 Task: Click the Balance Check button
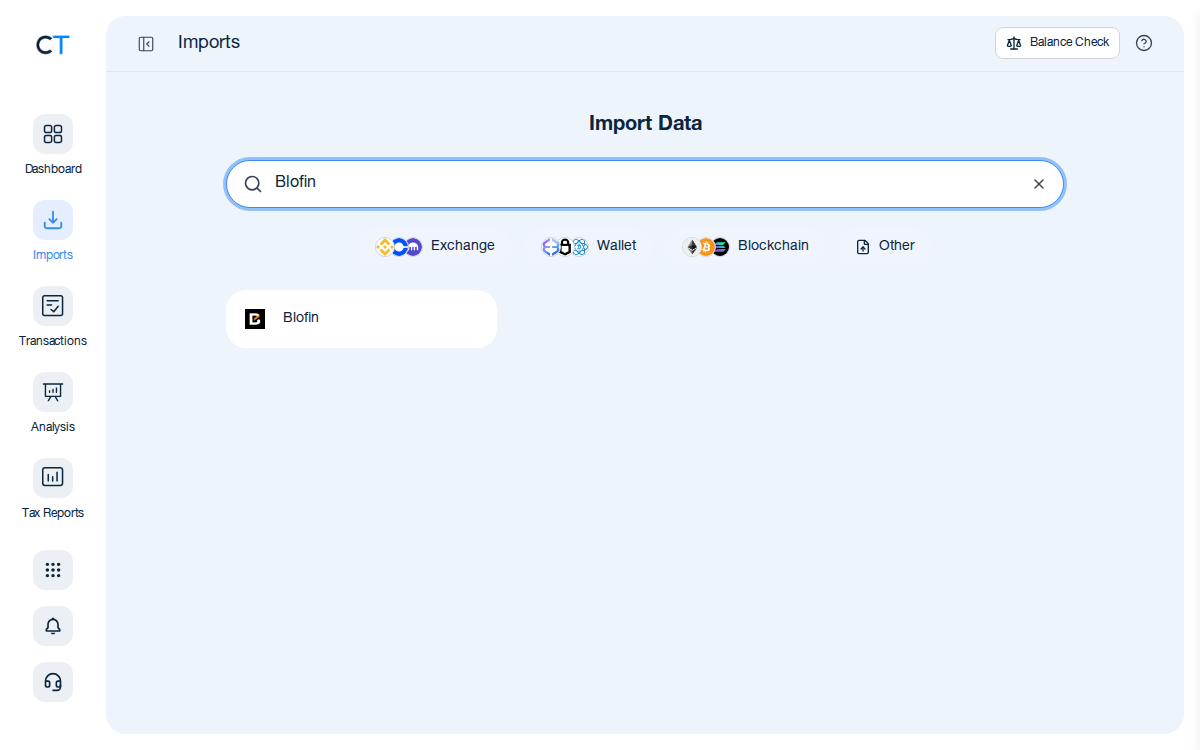1057,43
